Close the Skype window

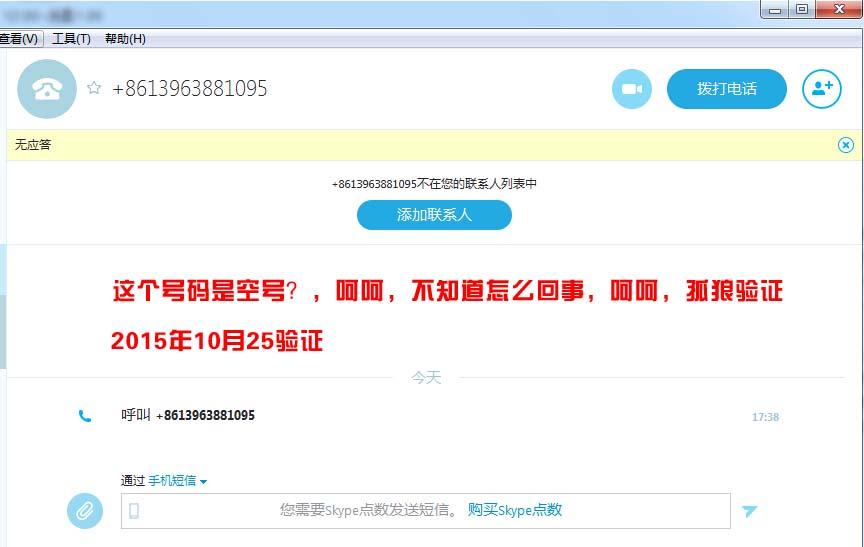click(x=839, y=9)
